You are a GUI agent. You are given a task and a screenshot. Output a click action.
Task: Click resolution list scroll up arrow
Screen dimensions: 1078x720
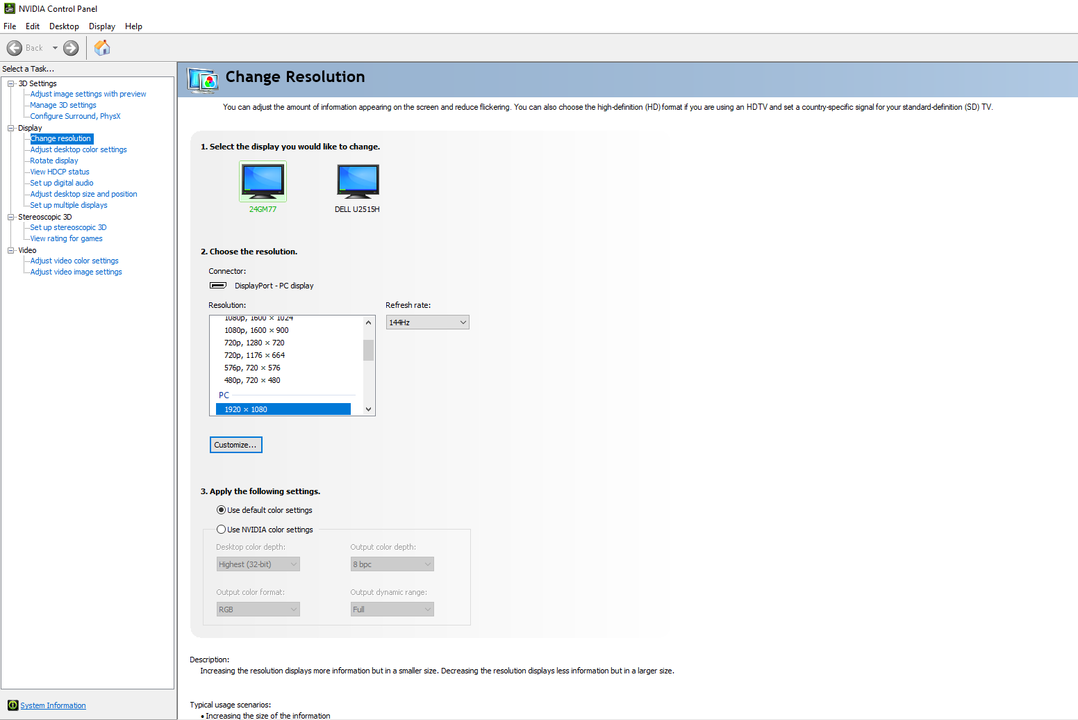368,323
